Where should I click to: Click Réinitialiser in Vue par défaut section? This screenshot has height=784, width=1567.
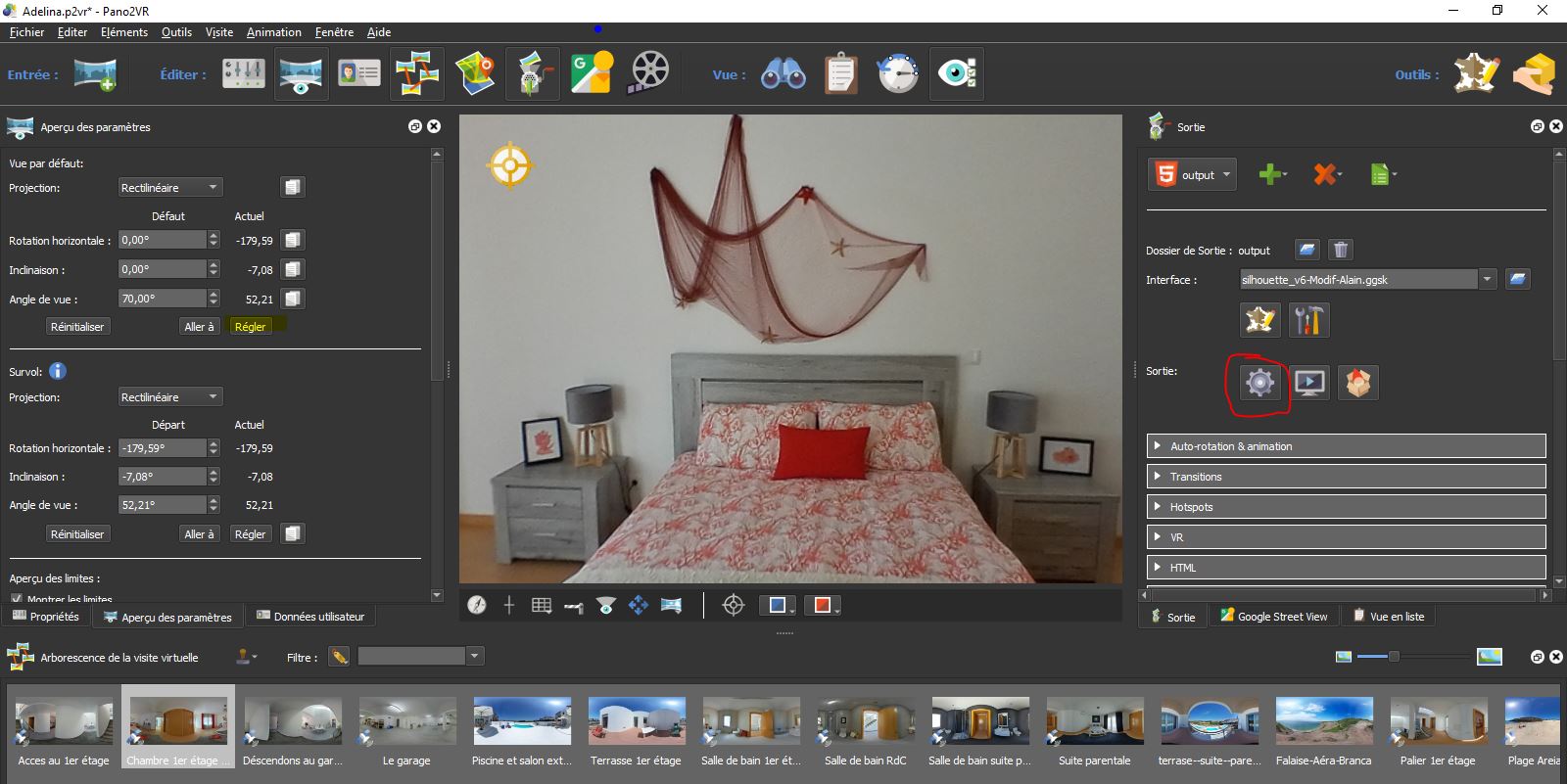77,326
